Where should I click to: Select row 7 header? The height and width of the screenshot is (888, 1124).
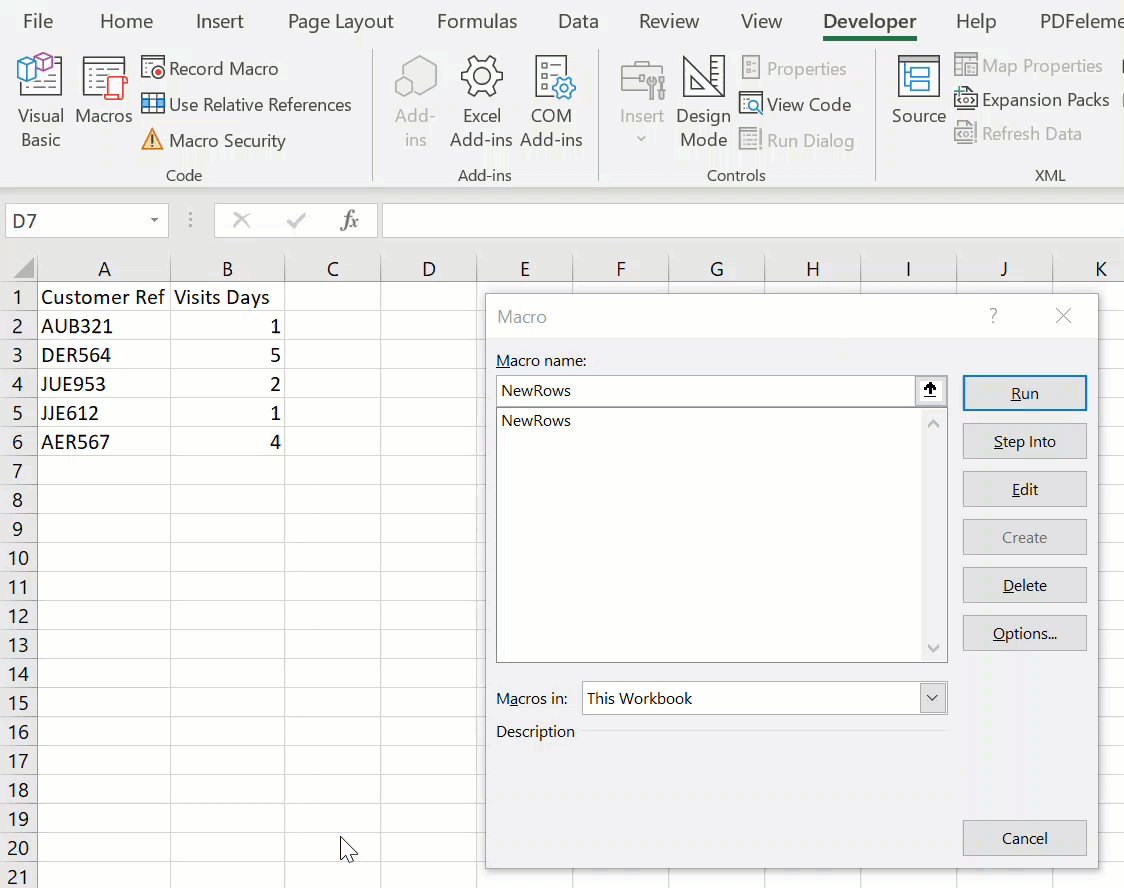pos(18,471)
